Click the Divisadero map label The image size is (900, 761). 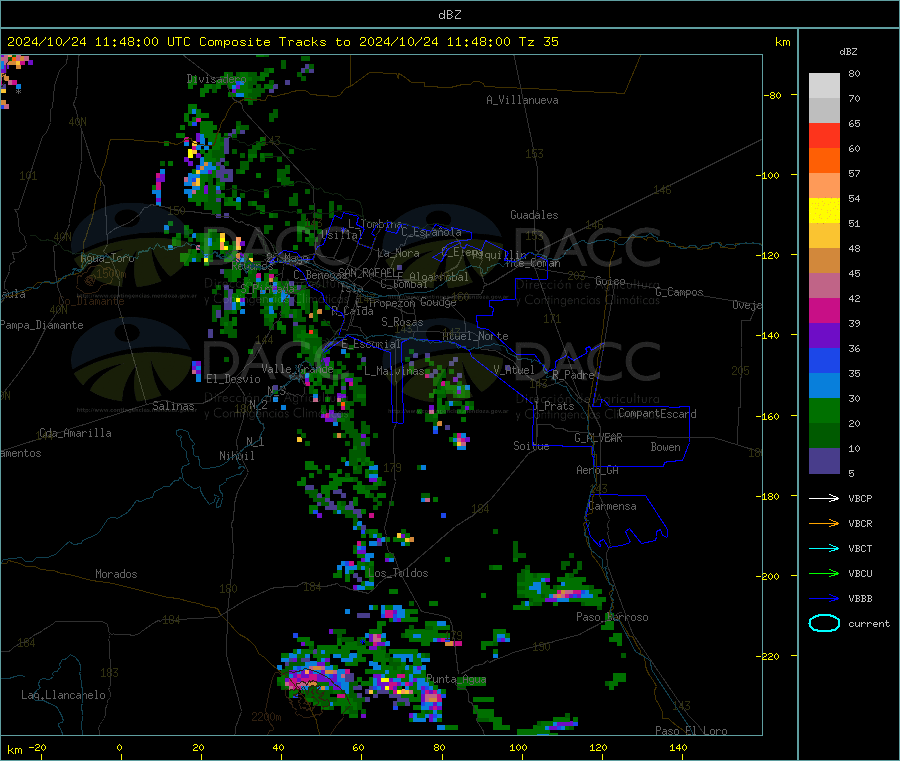(216, 79)
